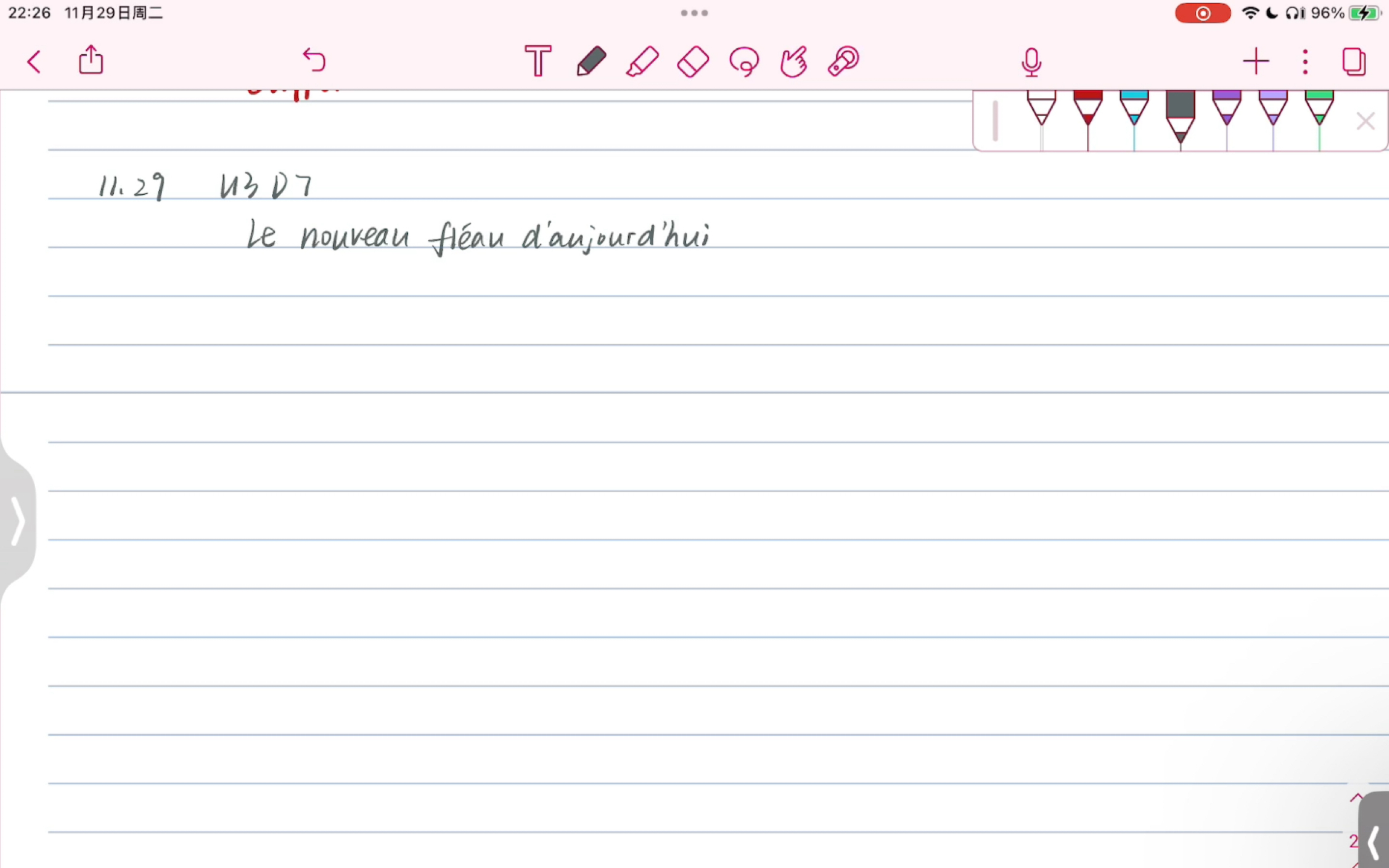Image resolution: width=1389 pixels, height=868 pixels.
Task: Tap the handwritten "U3 D7" note
Action: click(x=266, y=186)
